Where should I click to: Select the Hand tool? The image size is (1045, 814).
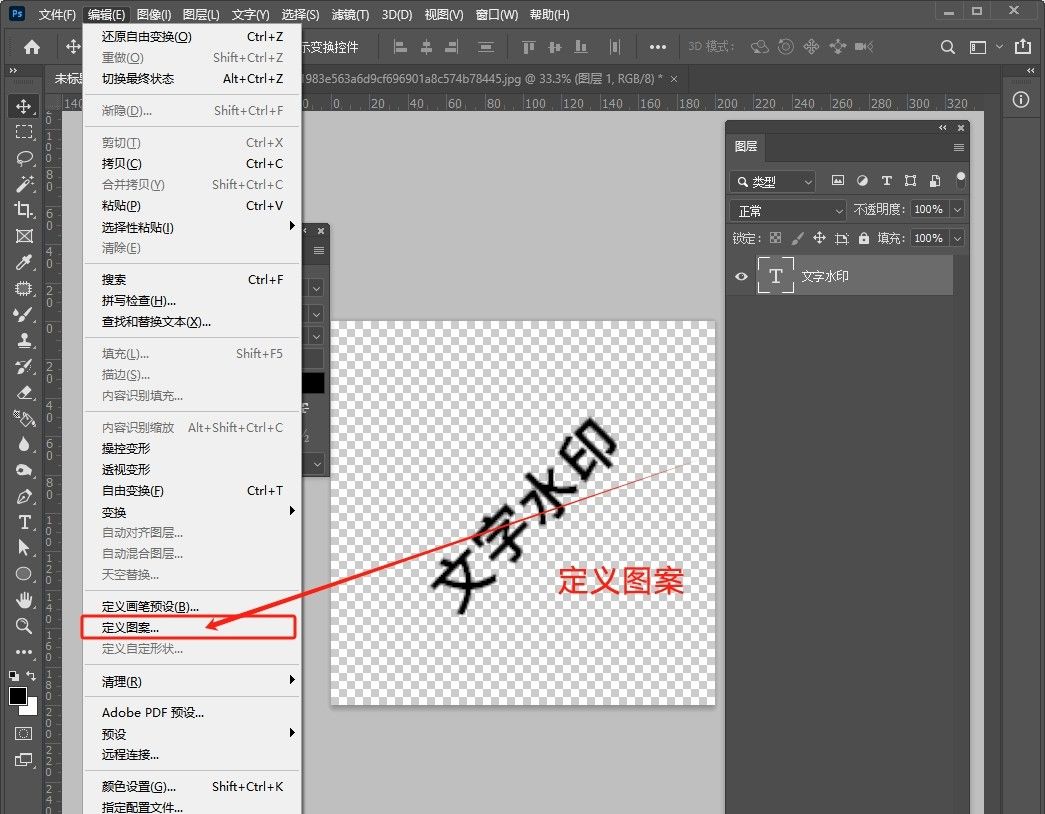point(24,600)
